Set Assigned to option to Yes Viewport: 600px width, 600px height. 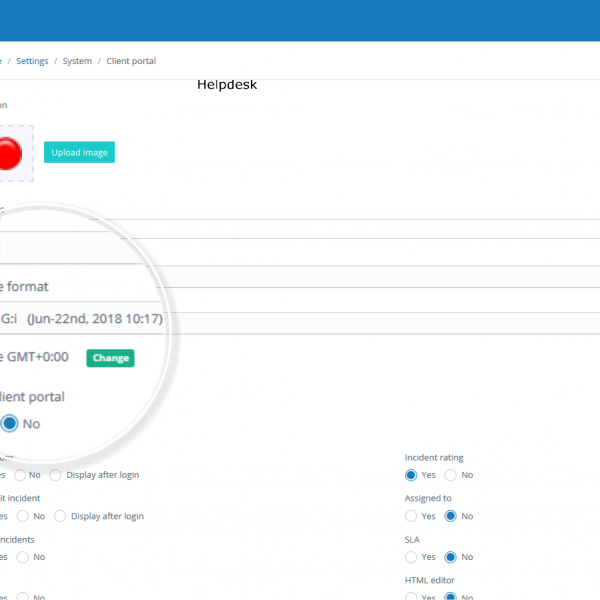(411, 516)
